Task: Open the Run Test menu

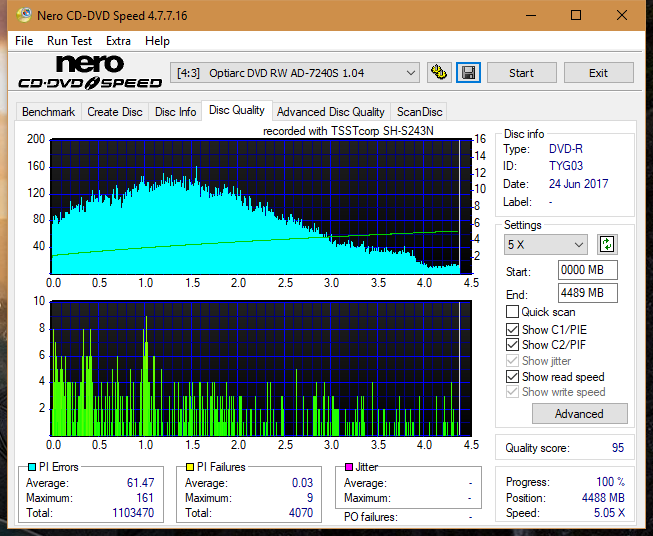Action: pyautogui.click(x=69, y=41)
